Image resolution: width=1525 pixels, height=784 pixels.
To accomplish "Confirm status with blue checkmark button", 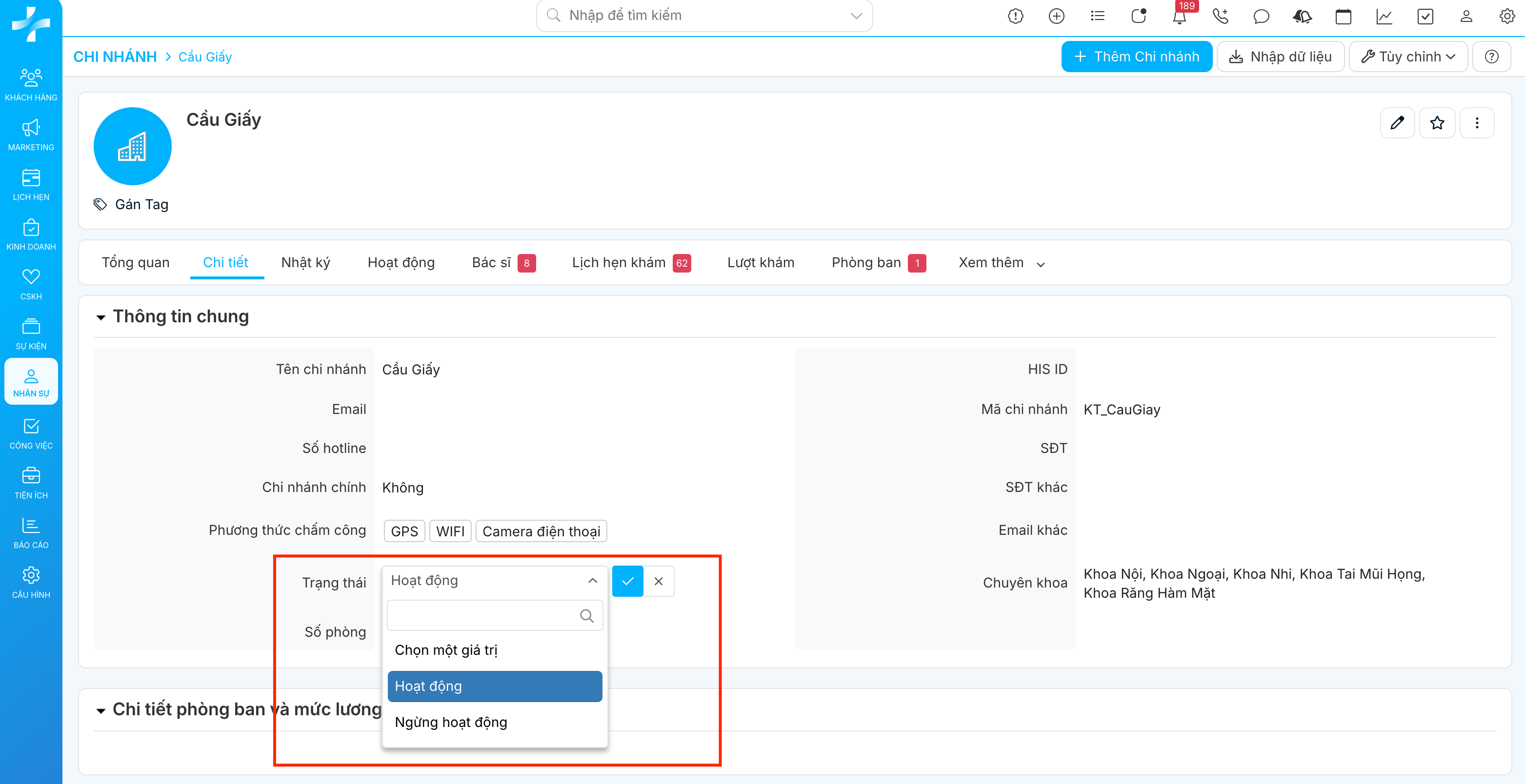I will click(627, 581).
